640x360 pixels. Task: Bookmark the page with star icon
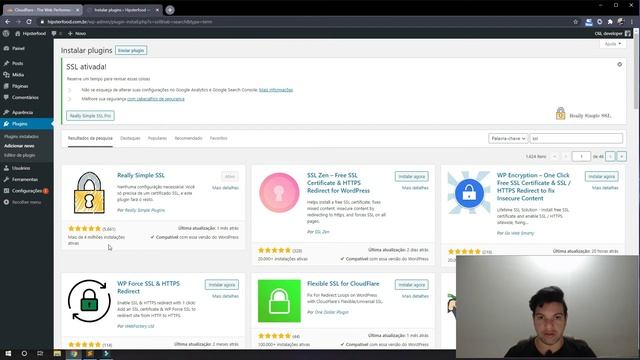(576, 22)
